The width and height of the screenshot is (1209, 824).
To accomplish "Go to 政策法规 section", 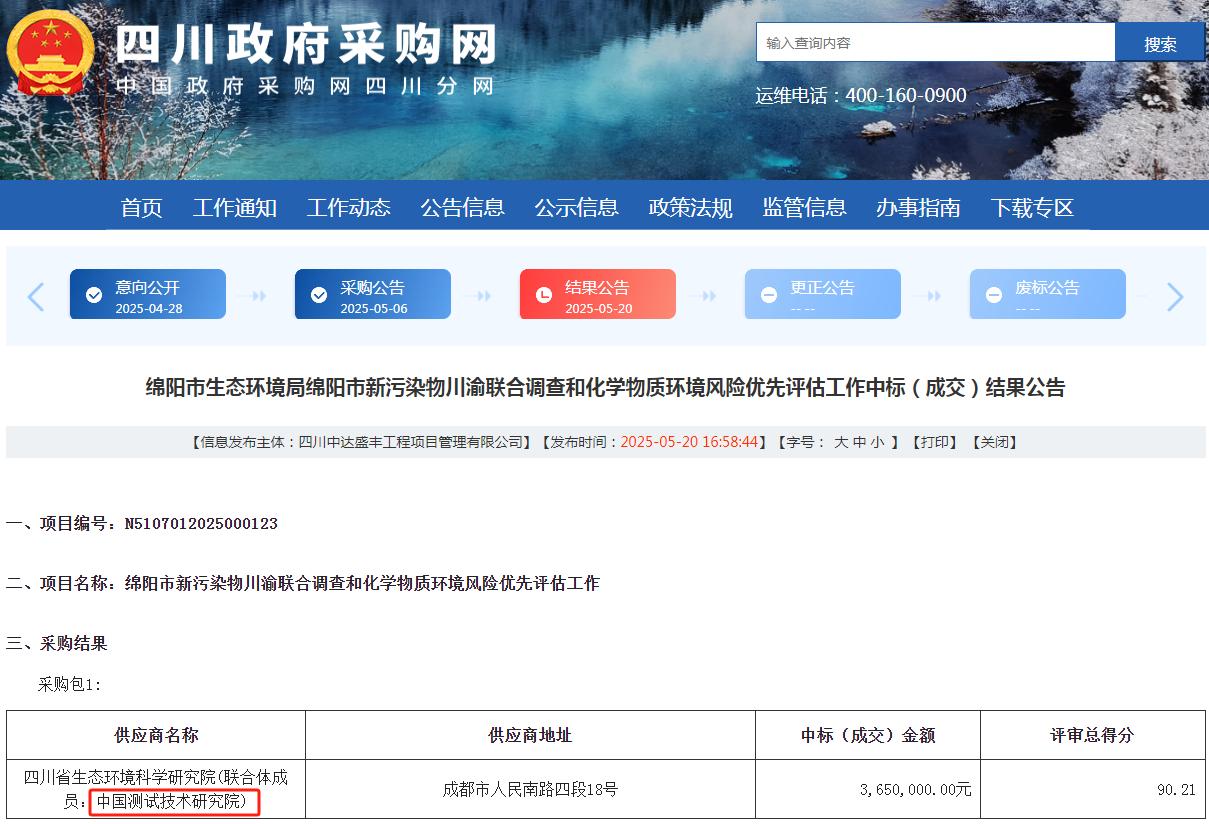I will point(690,207).
